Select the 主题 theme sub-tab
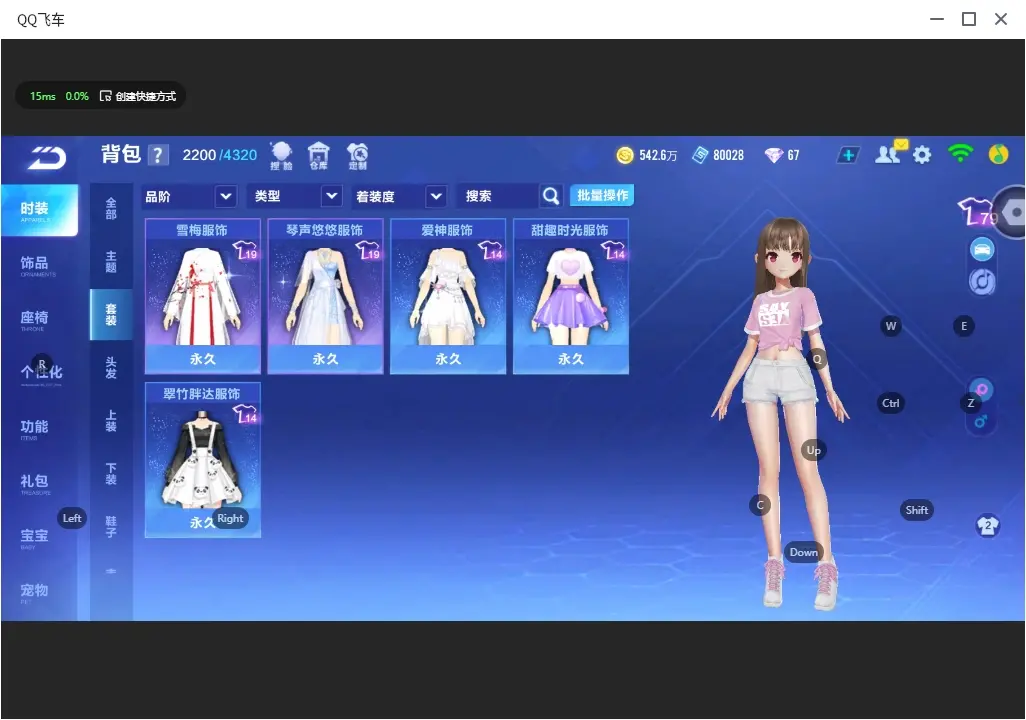This screenshot has height=720, width=1026. click(x=111, y=261)
